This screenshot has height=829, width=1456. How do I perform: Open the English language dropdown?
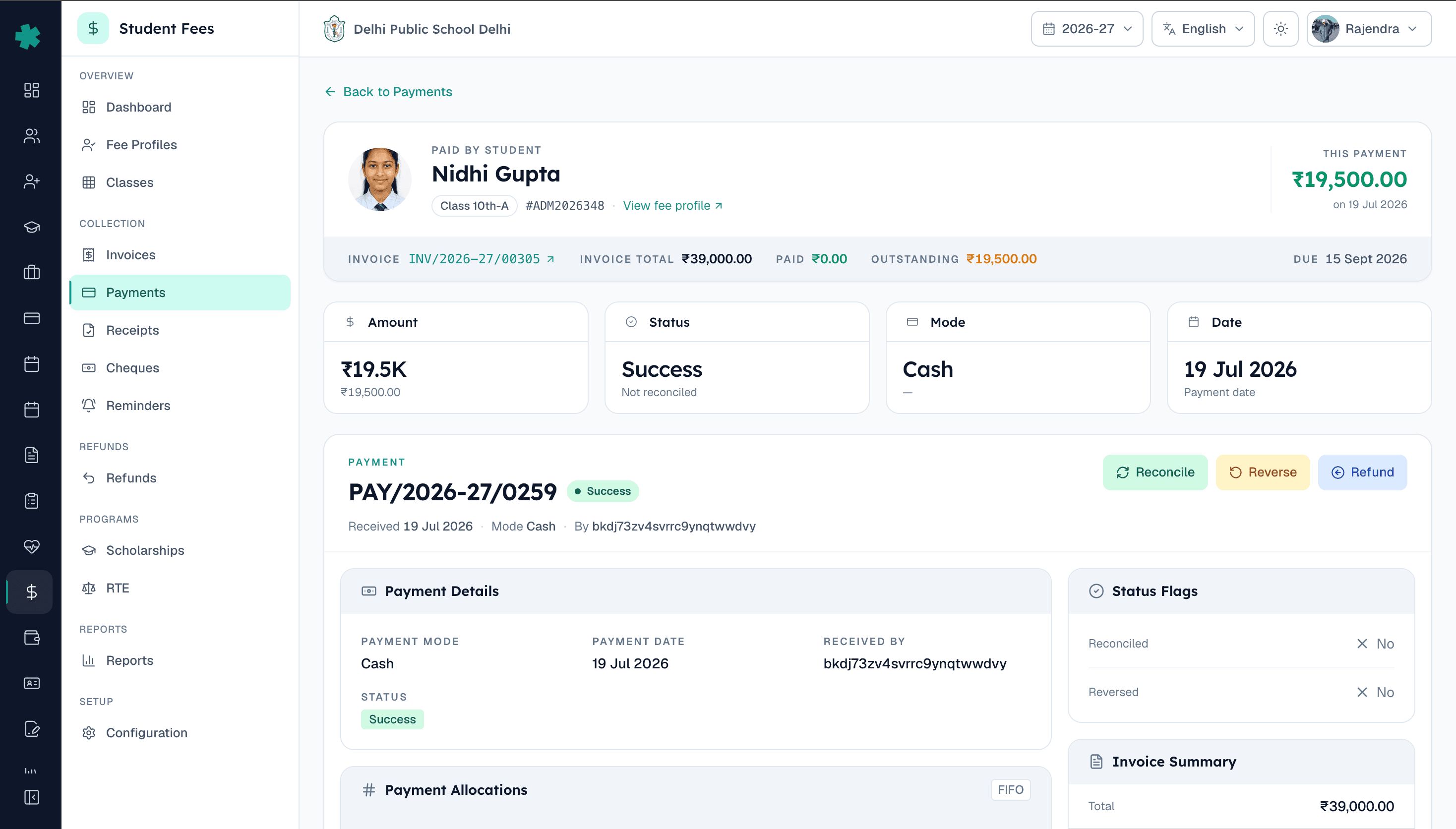1203,28
